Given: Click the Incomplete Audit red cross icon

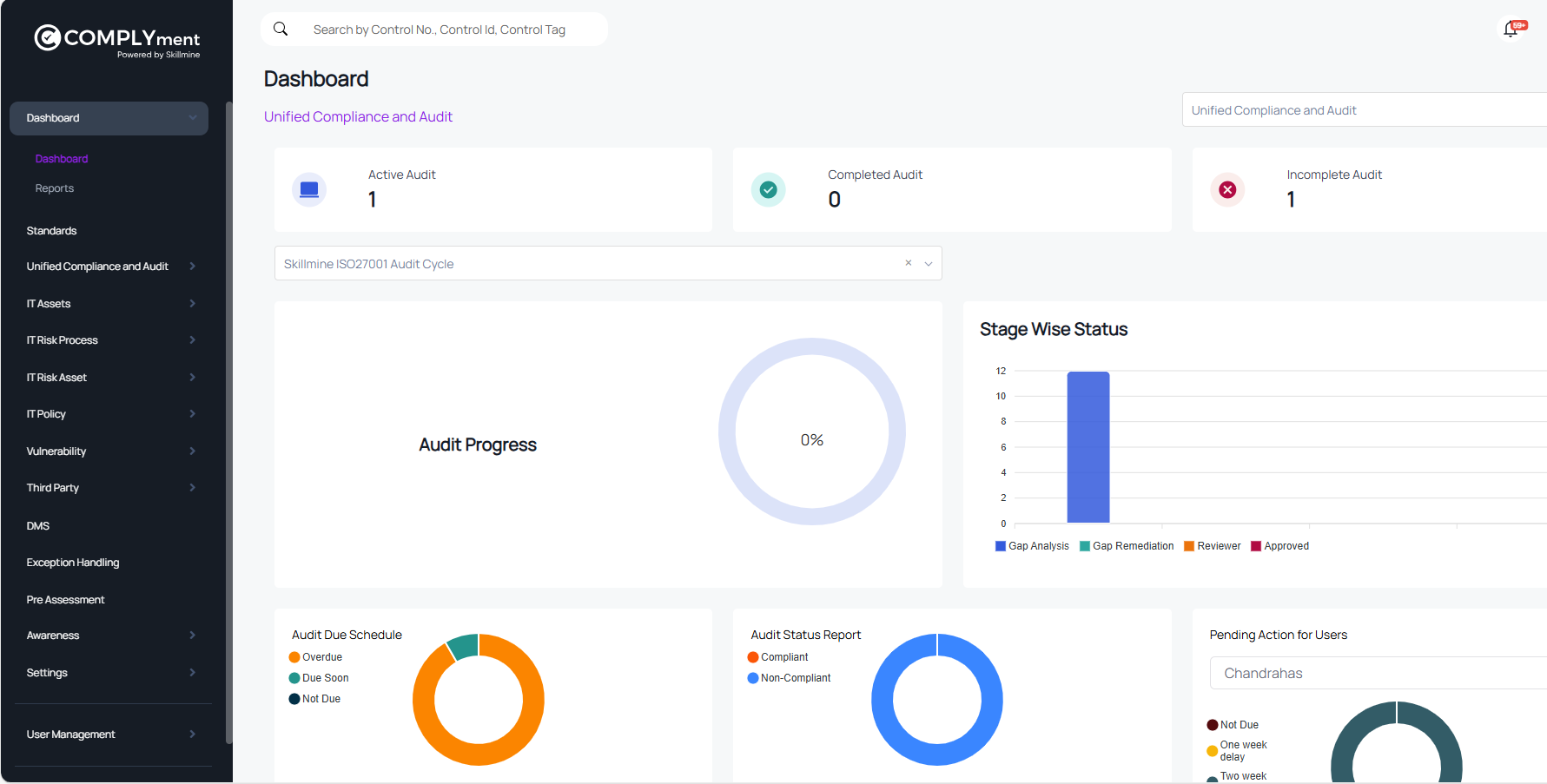Looking at the screenshot, I should (1226, 189).
